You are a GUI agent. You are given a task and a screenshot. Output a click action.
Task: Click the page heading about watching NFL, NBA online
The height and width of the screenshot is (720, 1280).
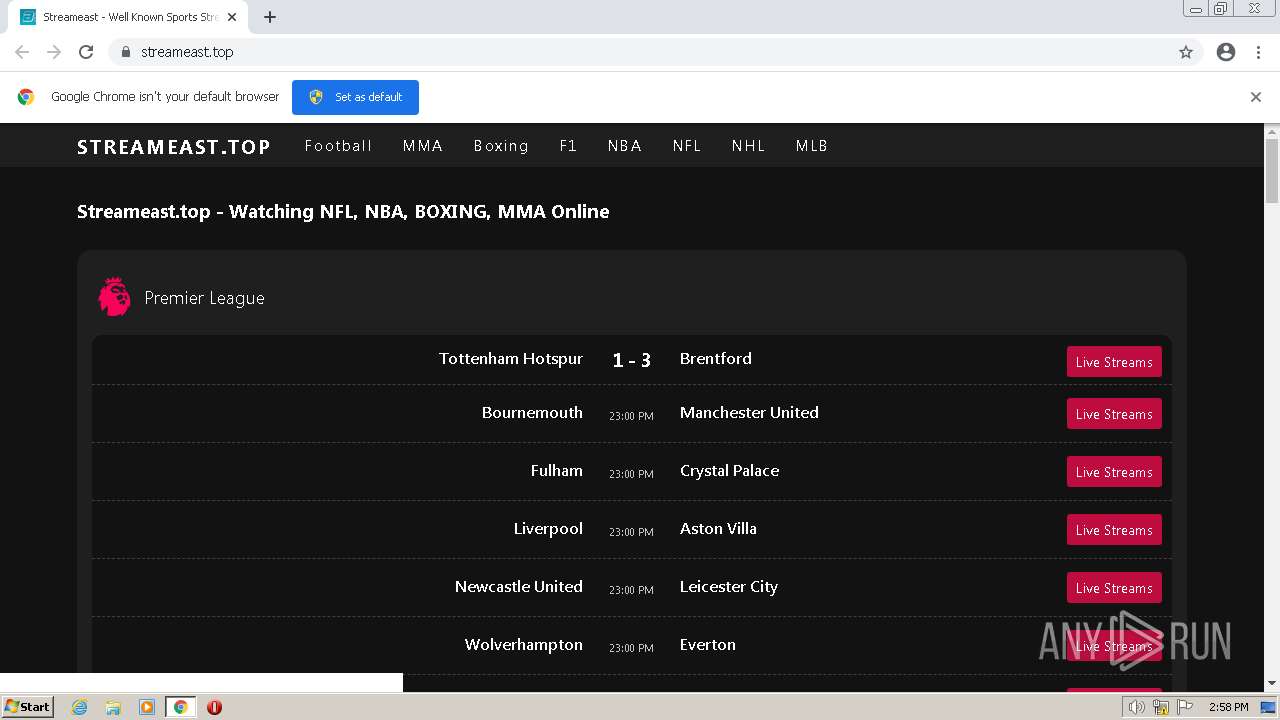(343, 211)
